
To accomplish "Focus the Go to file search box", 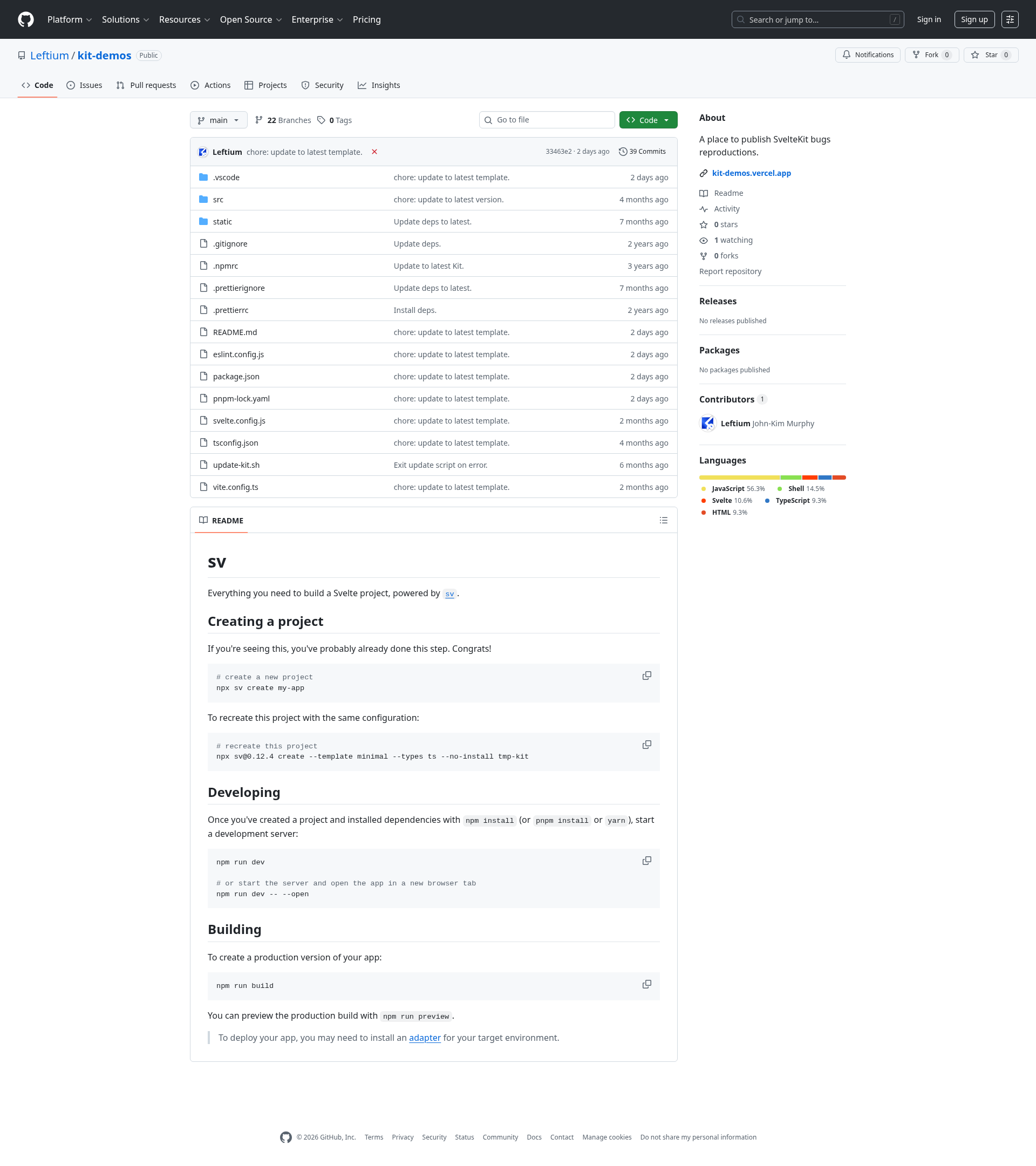I will click(x=547, y=120).
